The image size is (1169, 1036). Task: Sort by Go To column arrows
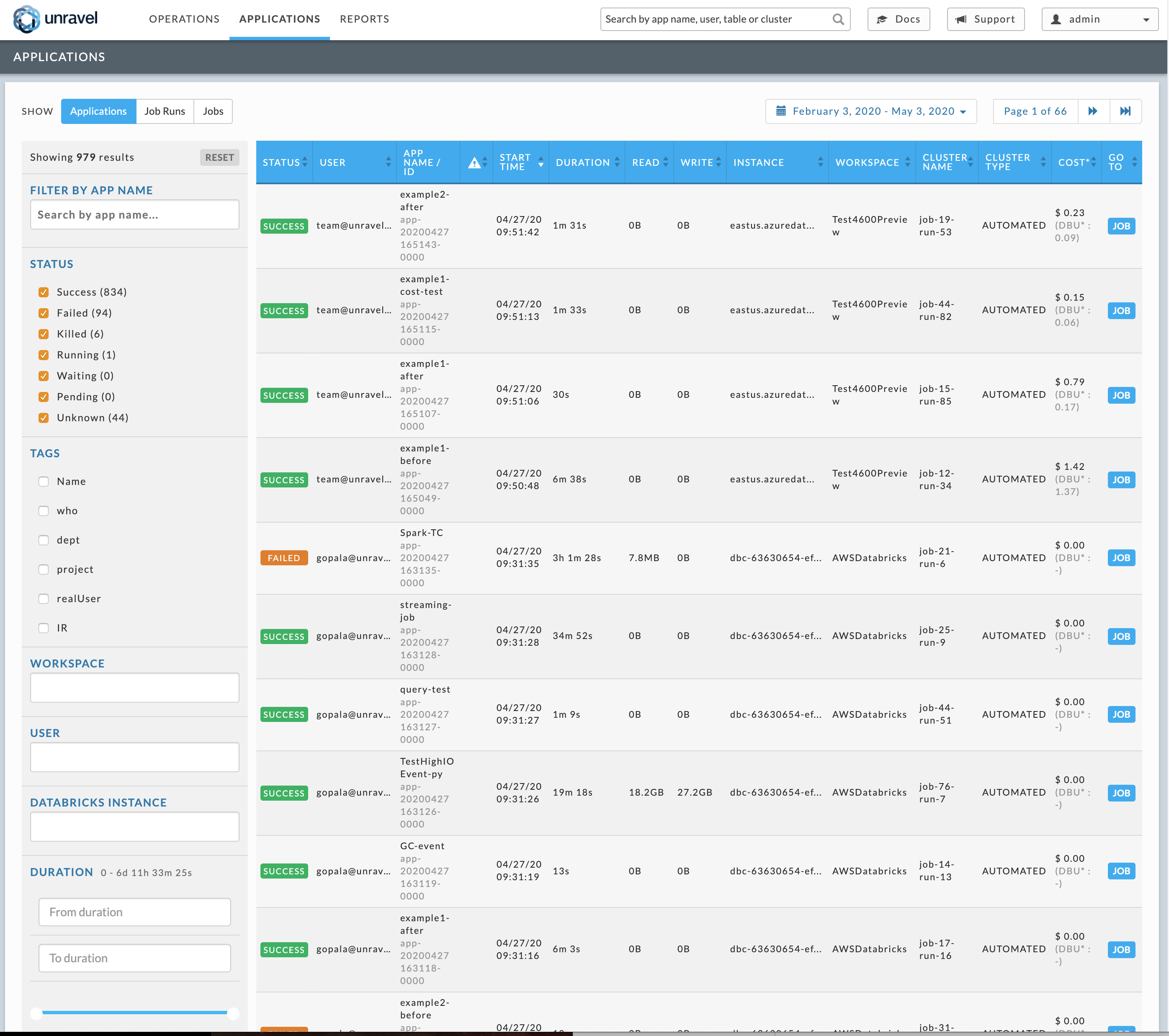(1135, 162)
